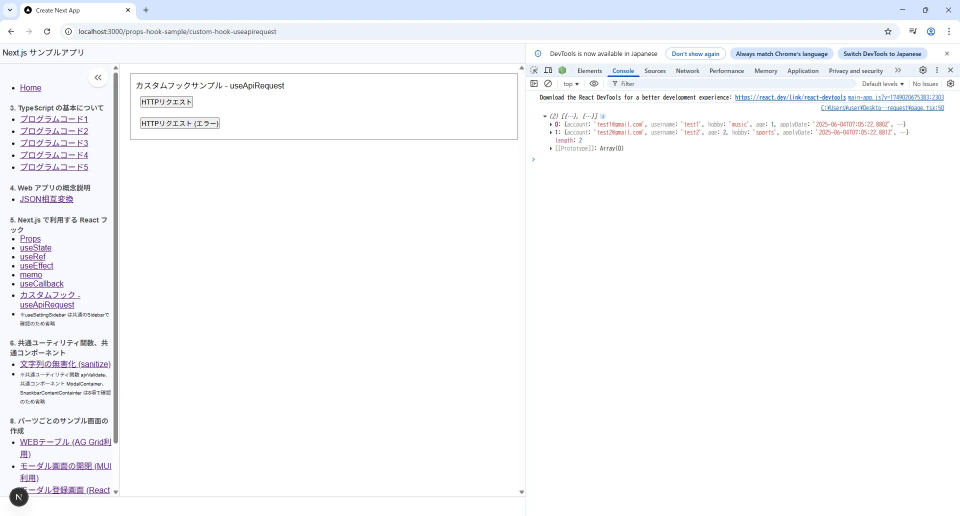Click Switch DevTools to Japanese

(882, 54)
